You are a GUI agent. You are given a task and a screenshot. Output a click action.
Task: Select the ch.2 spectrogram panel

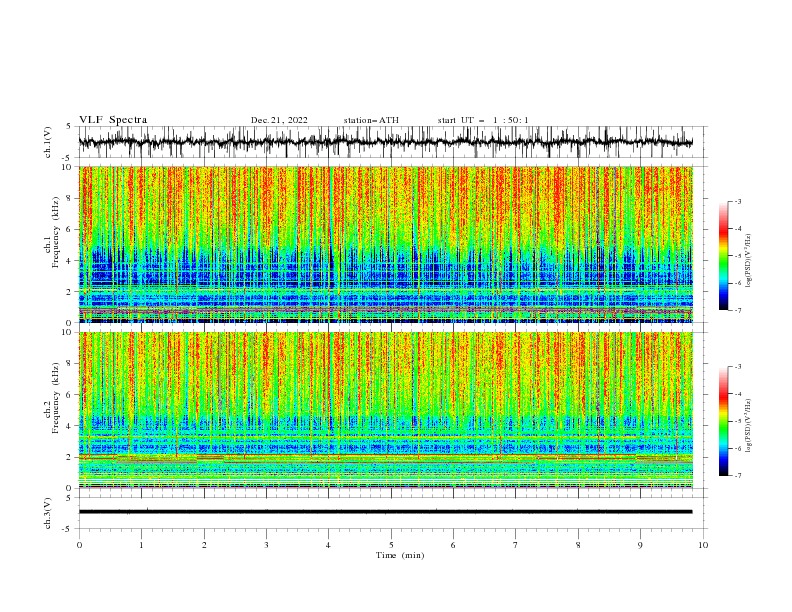386,410
